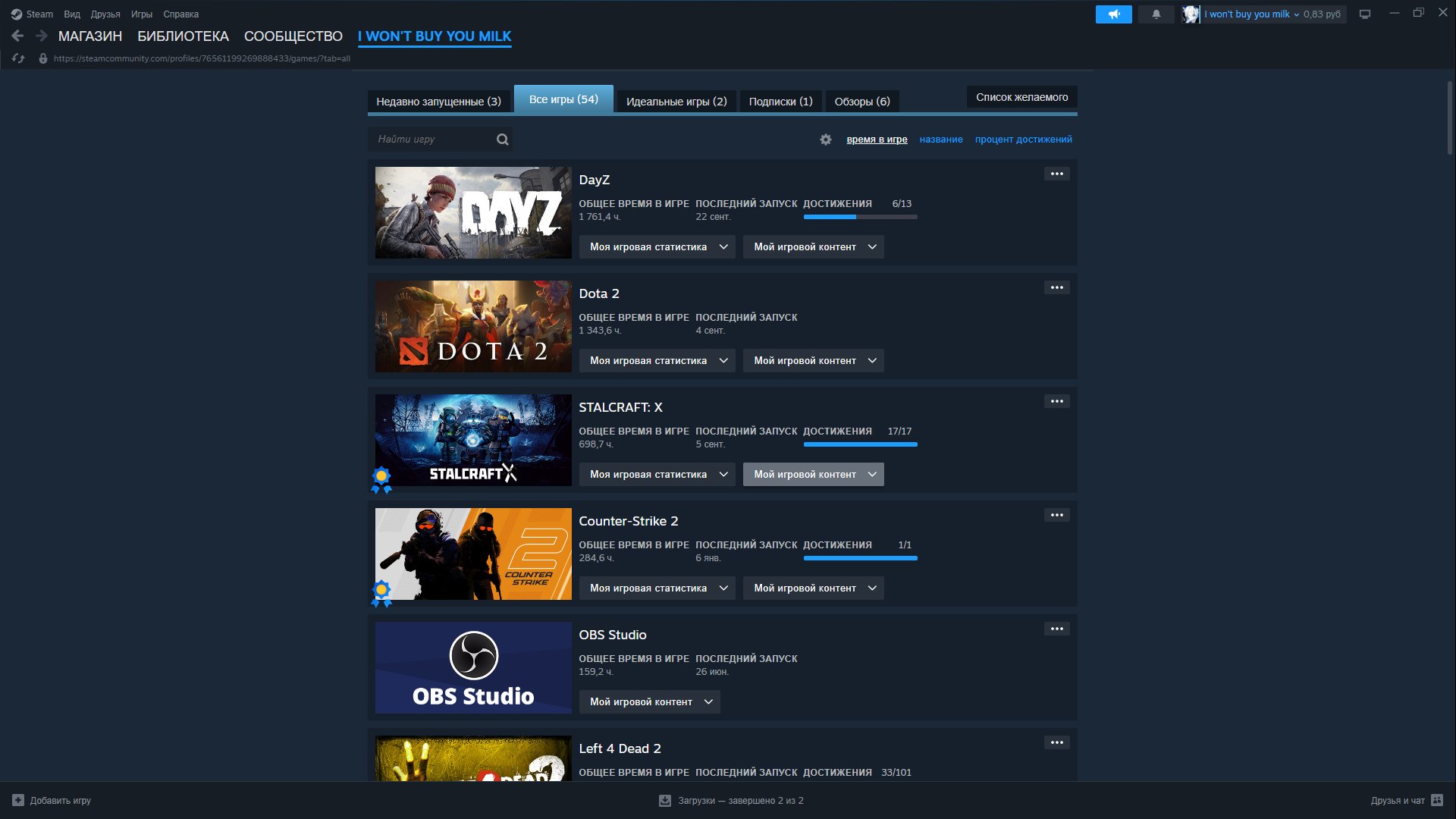
Task: Open the 'Друзья' menu
Action: [105, 14]
